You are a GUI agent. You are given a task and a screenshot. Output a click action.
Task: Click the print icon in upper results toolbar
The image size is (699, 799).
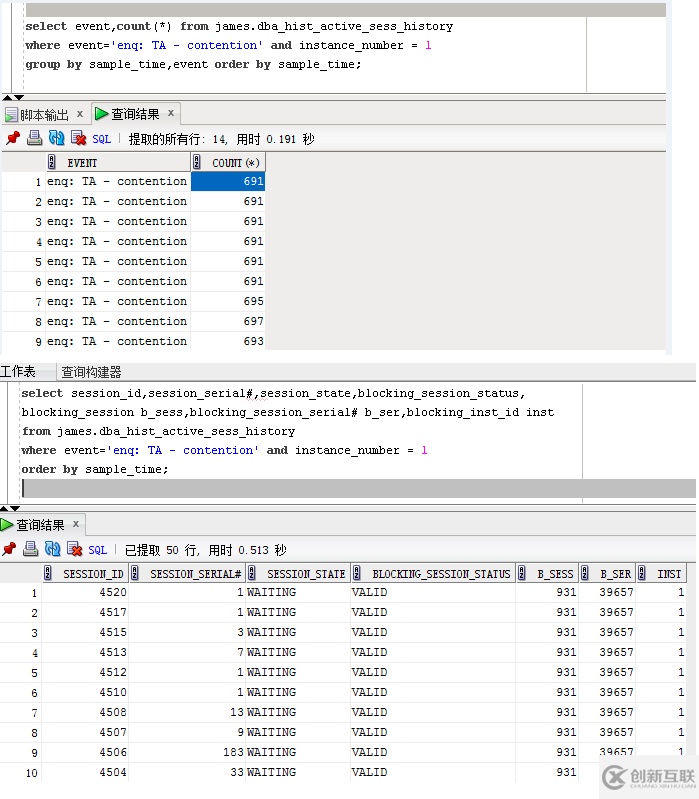click(x=34, y=139)
